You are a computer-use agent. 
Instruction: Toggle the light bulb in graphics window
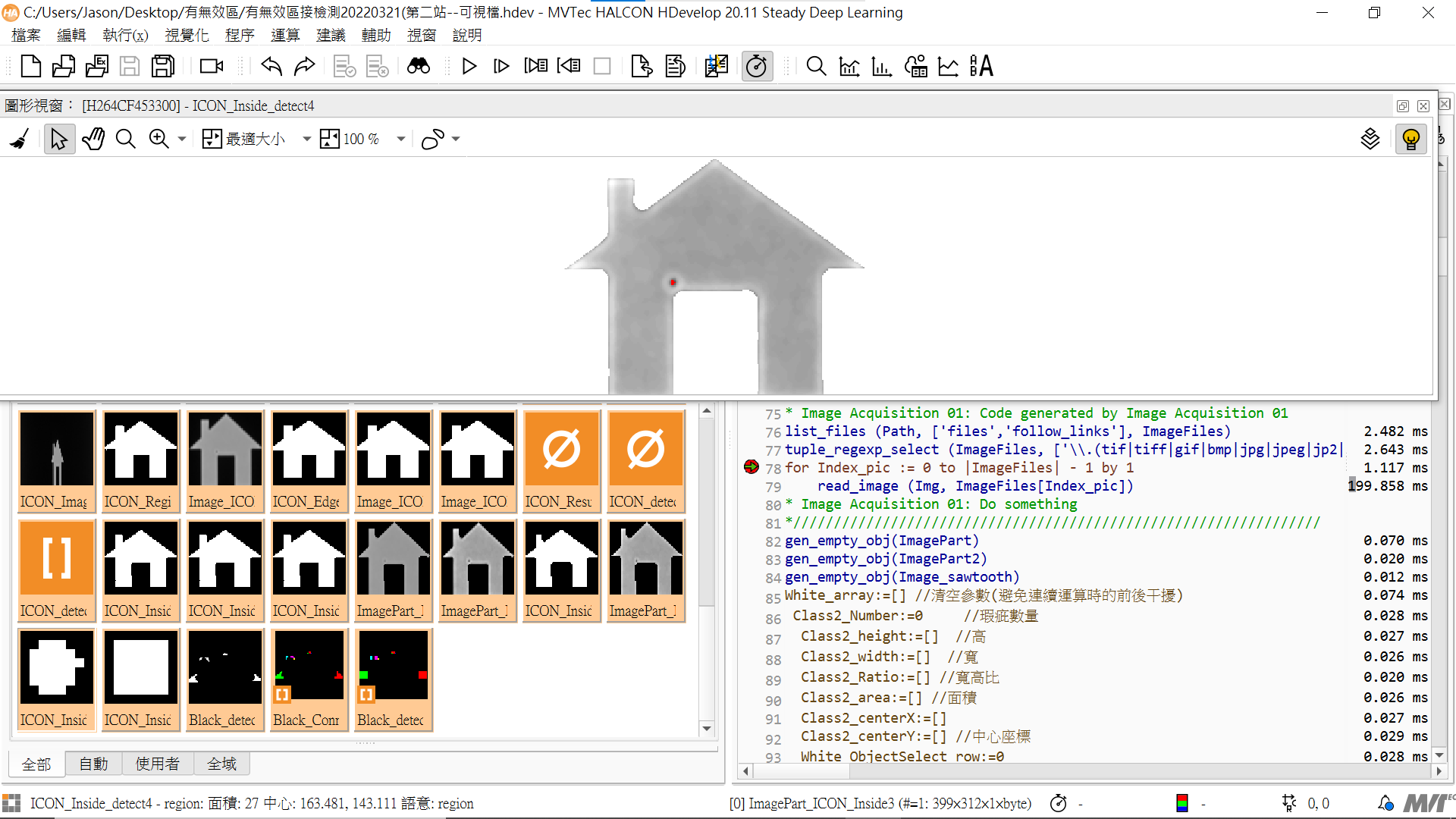pos(1410,139)
